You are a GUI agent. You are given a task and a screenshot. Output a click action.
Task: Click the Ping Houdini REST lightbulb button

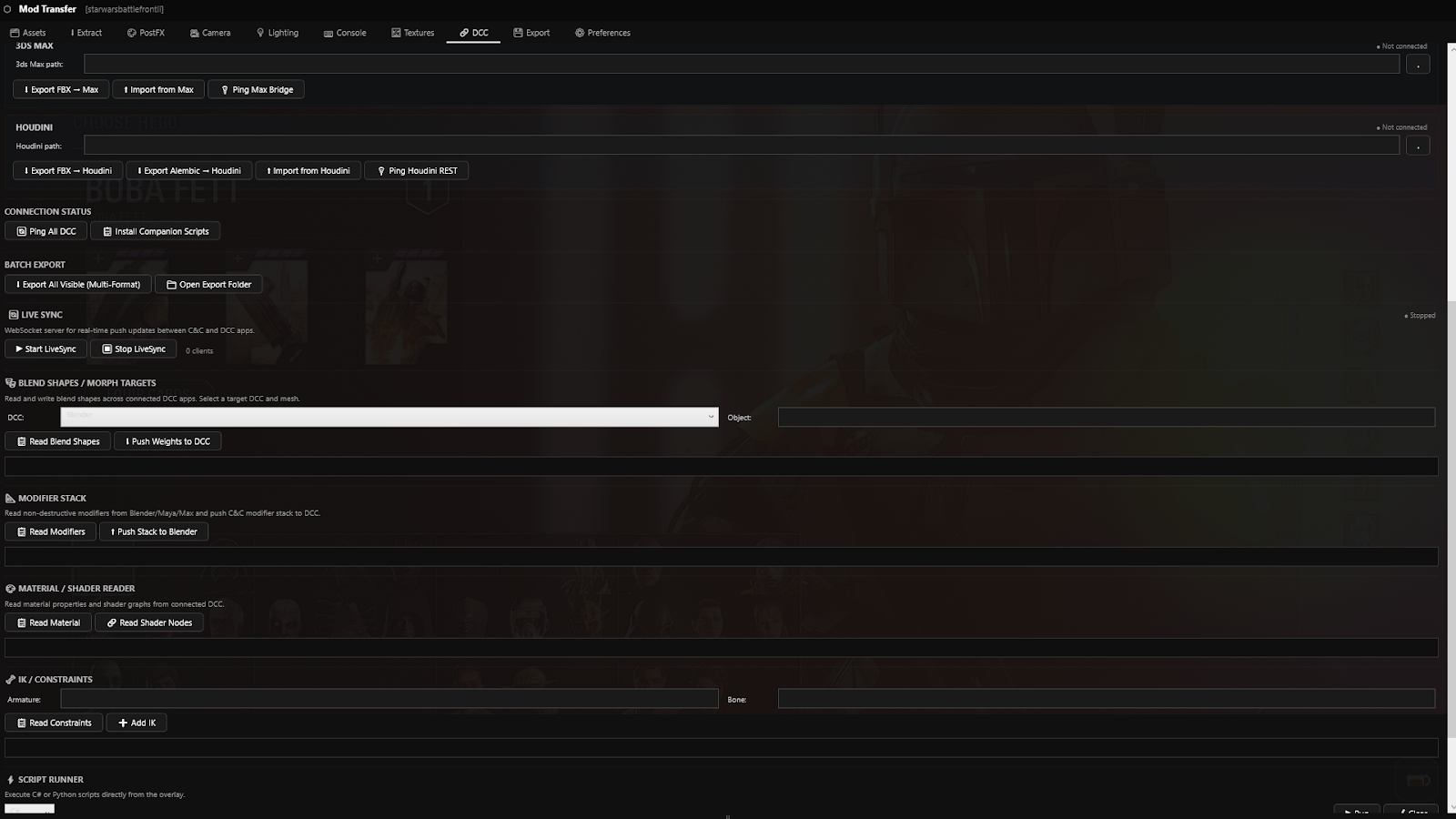(416, 170)
